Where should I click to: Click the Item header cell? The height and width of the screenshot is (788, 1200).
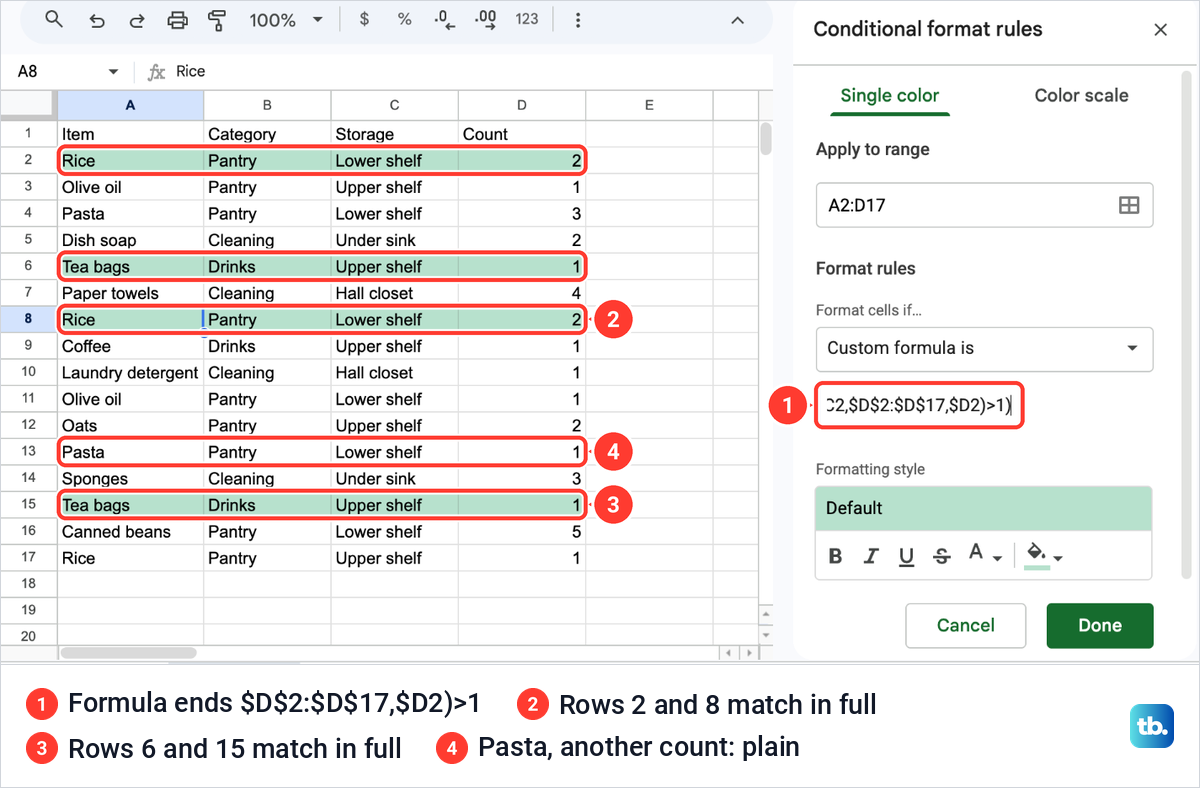[130, 134]
